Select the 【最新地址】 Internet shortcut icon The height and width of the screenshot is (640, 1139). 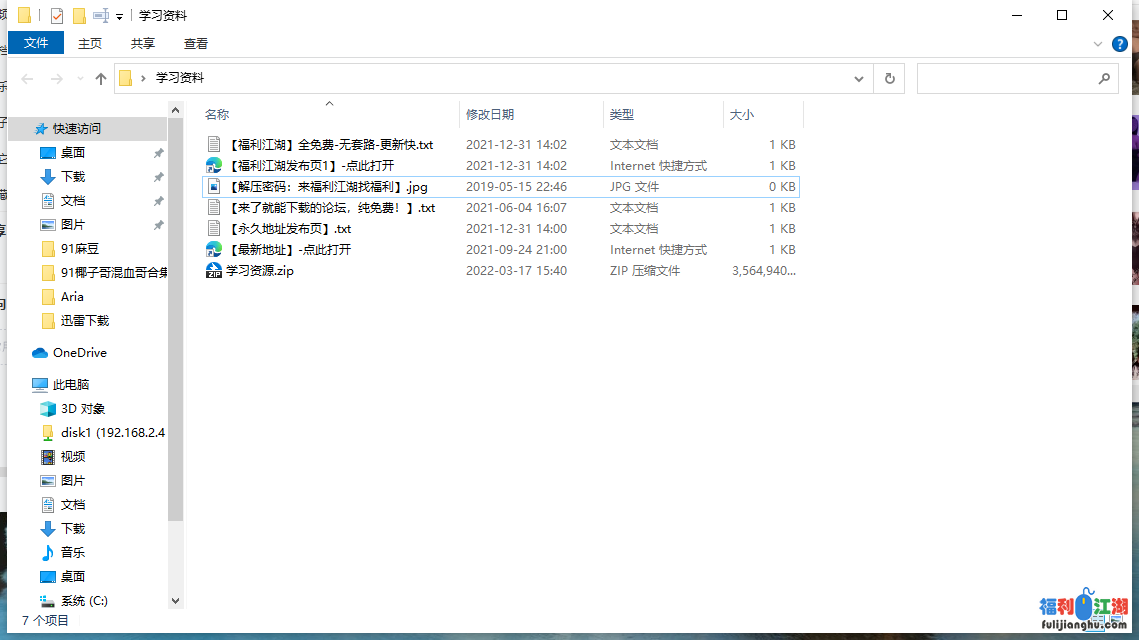[214, 250]
